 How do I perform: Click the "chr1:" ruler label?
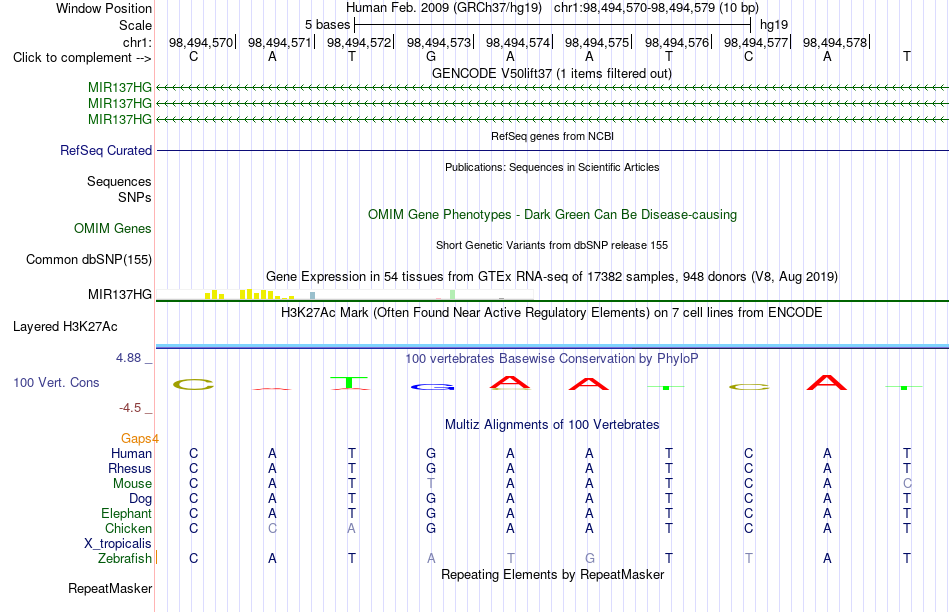coord(138,42)
